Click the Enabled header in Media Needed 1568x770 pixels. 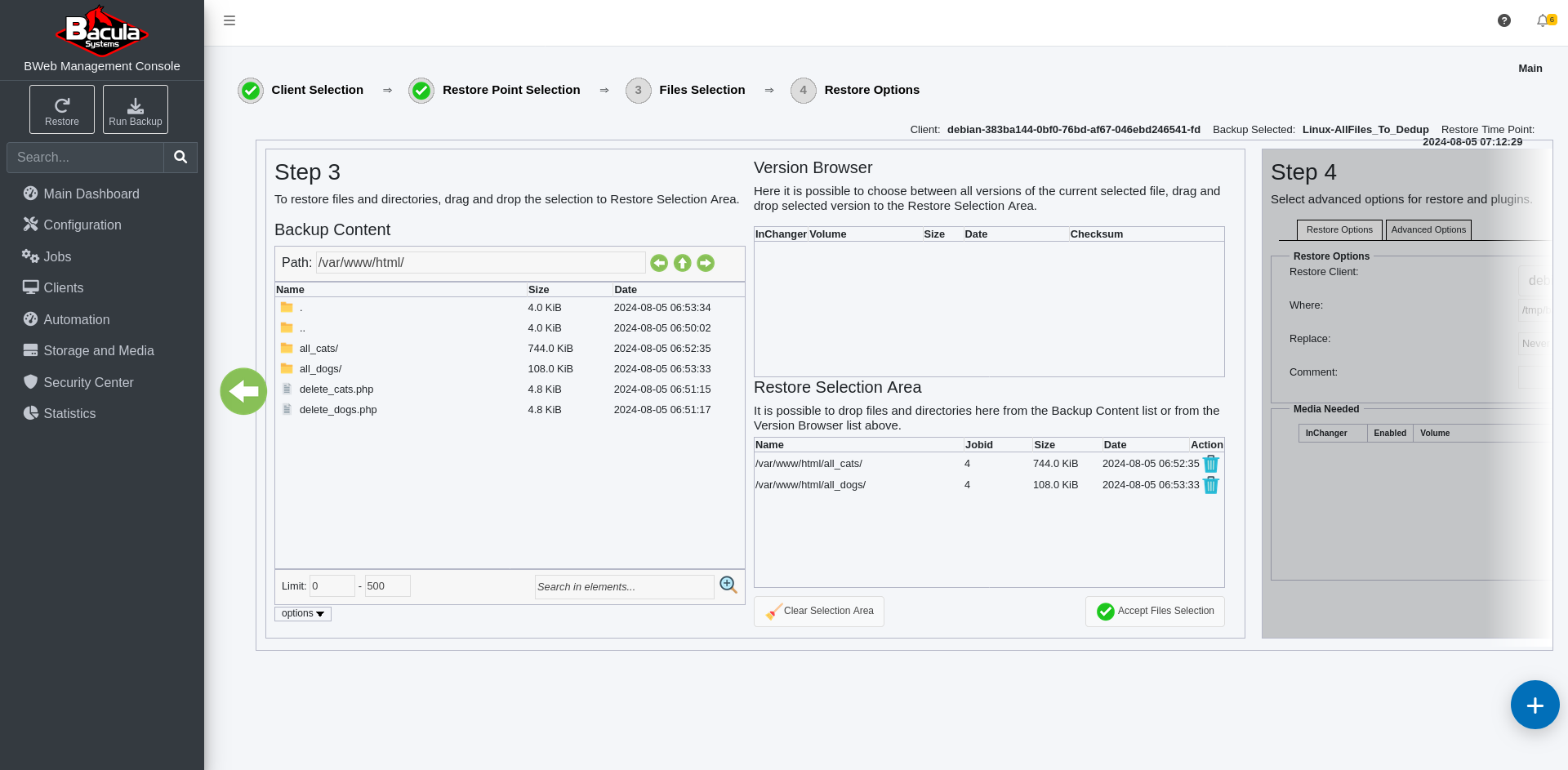[x=1390, y=433]
